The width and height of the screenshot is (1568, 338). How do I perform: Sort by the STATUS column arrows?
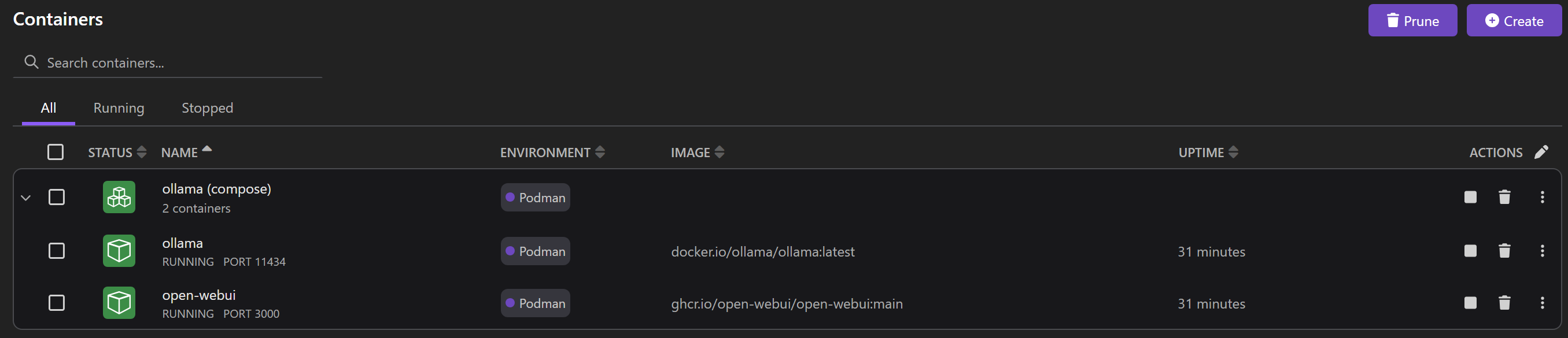tap(141, 152)
